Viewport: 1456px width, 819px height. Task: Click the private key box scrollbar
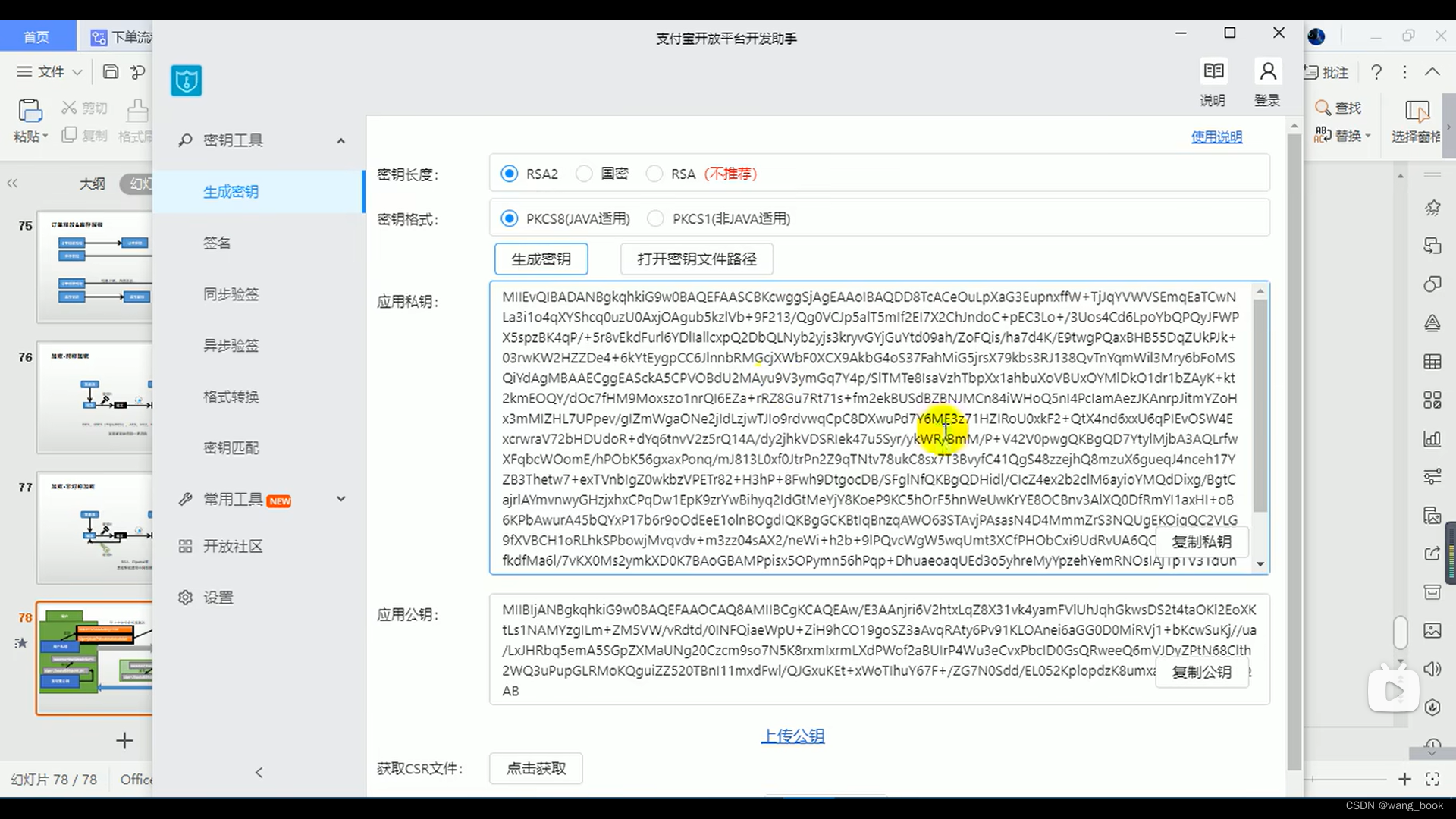[x=1260, y=406]
